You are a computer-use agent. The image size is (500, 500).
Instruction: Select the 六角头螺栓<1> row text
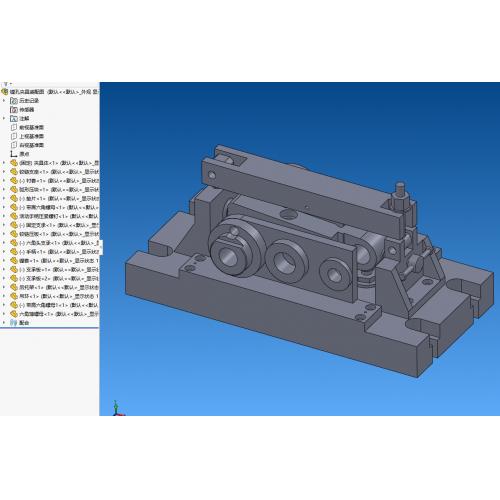pos(59,314)
